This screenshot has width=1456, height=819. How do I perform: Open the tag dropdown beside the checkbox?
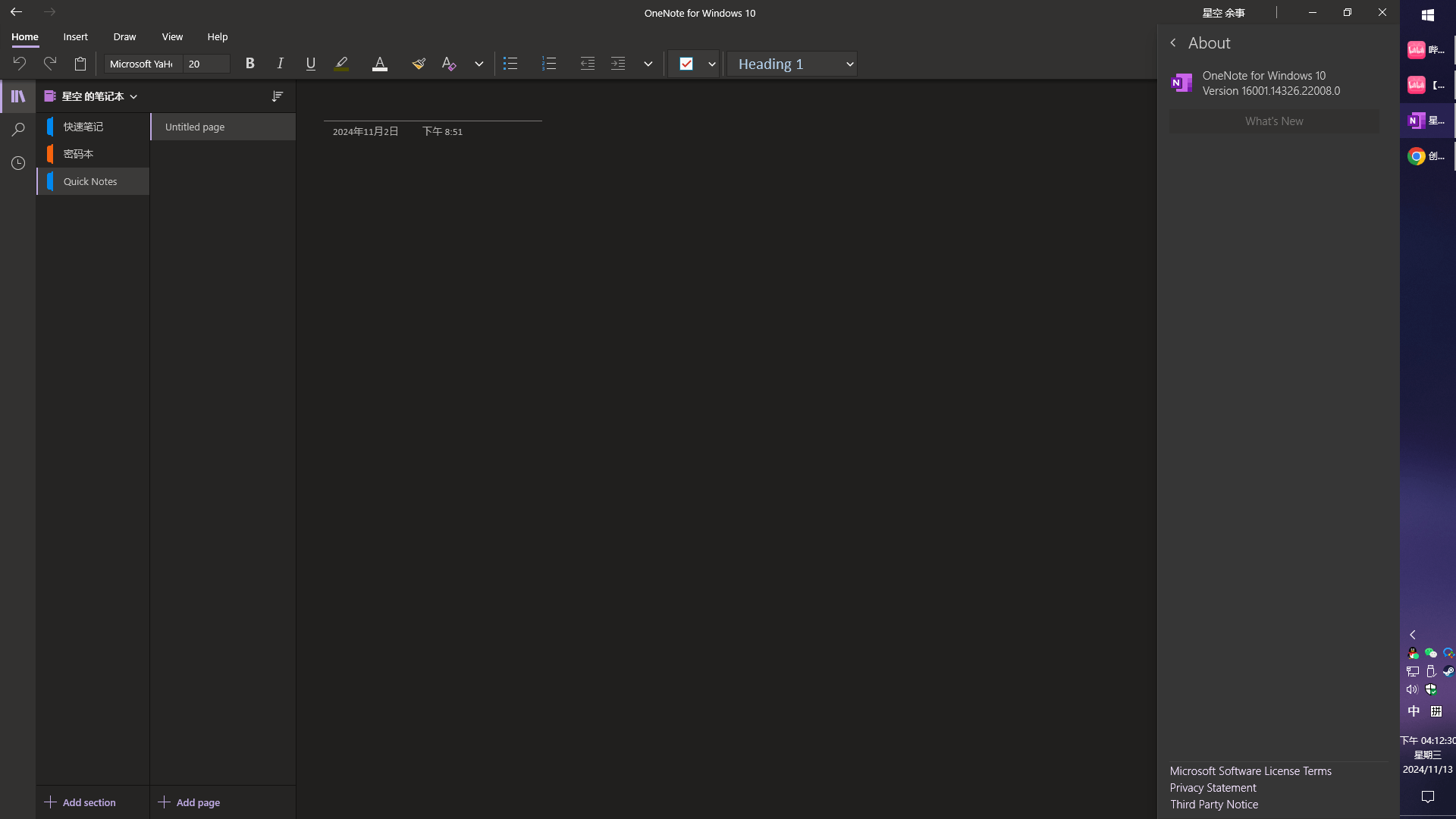pos(711,64)
